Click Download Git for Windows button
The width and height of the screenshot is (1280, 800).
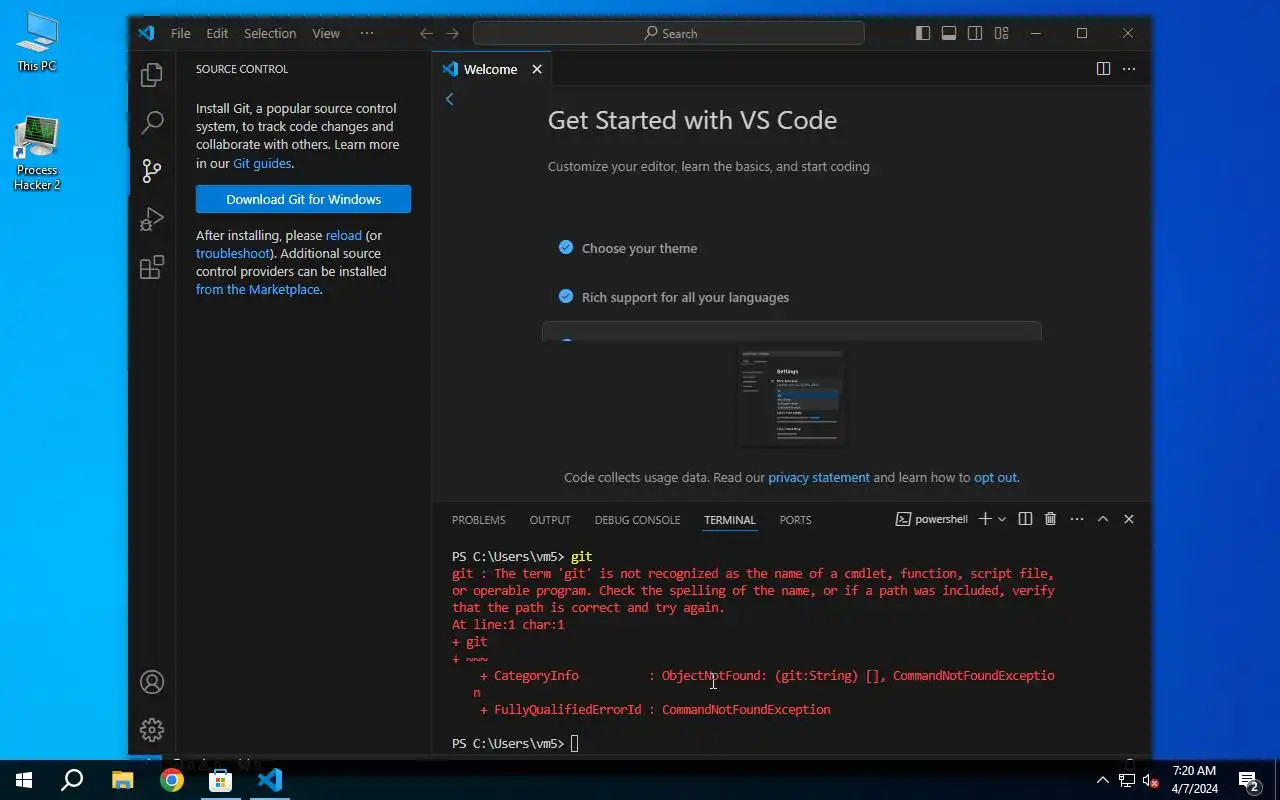pos(303,199)
